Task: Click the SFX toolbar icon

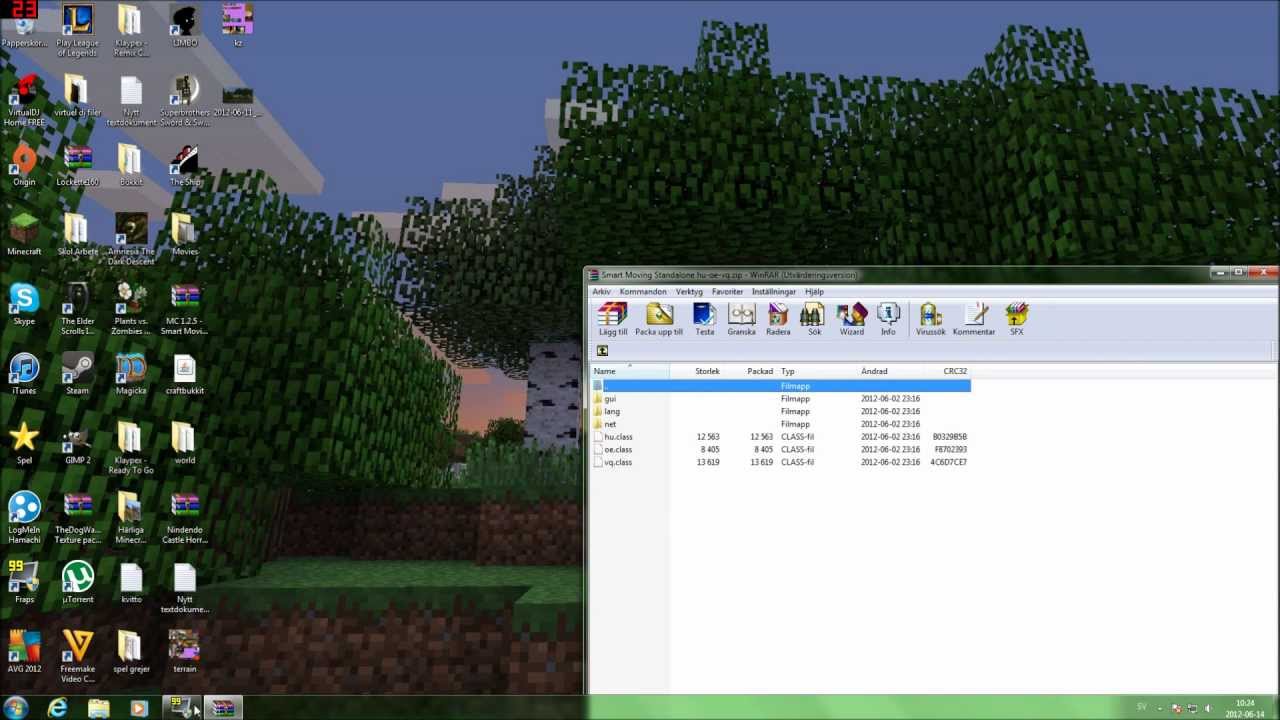Action: pos(1016,319)
